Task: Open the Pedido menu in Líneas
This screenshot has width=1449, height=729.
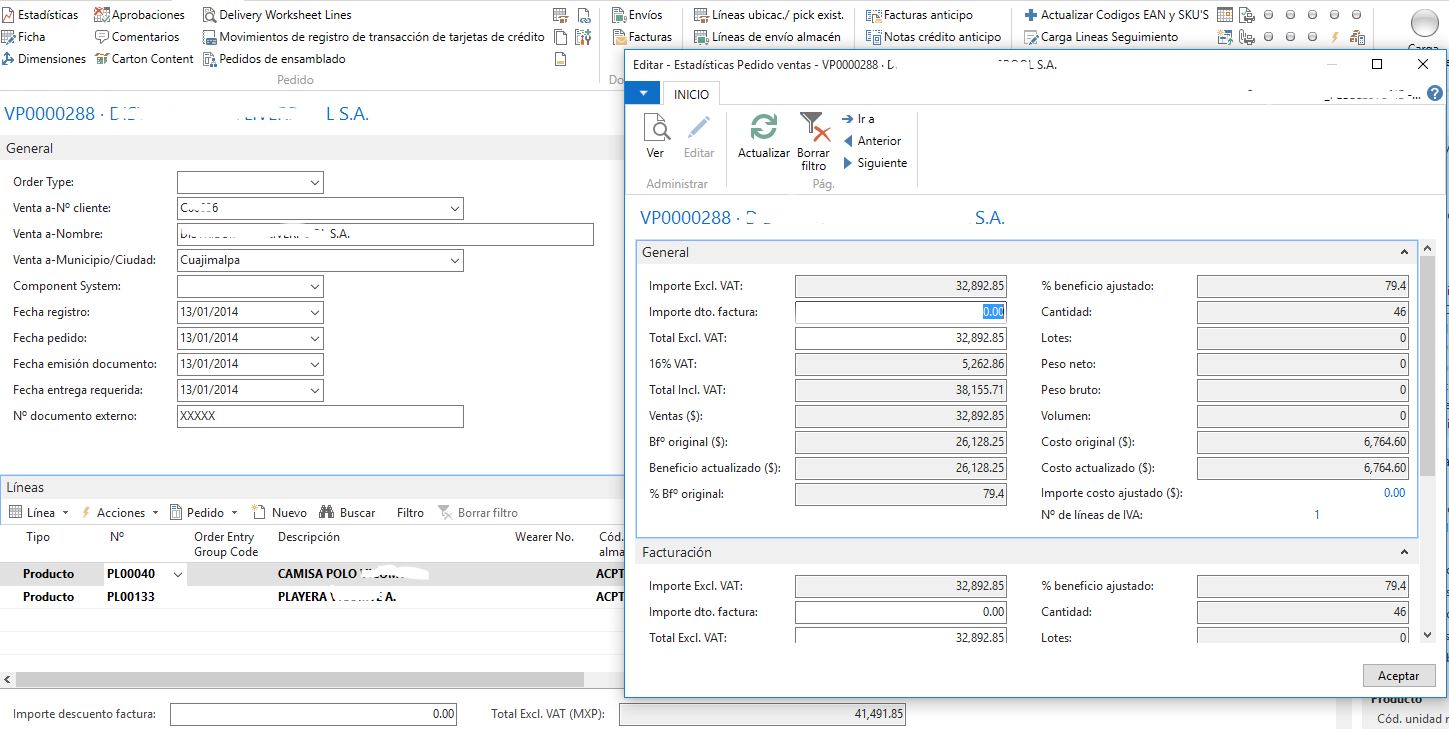Action: [x=204, y=511]
